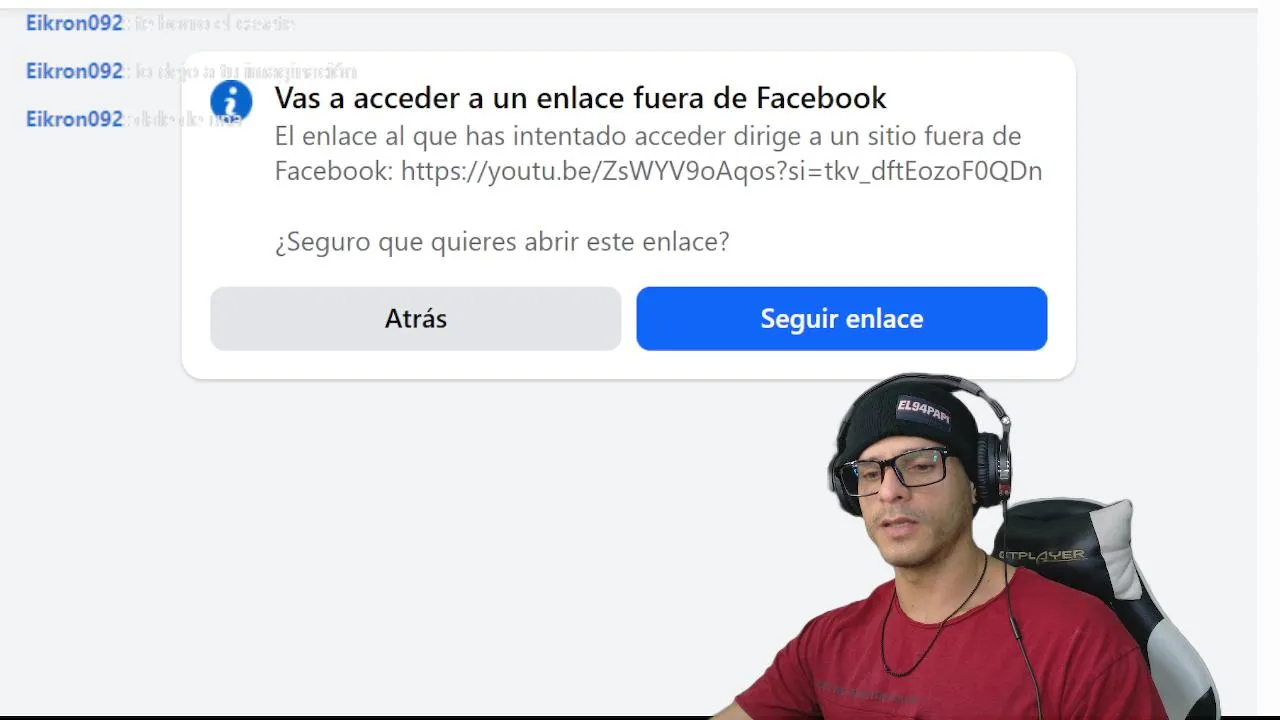Click the blurred message beside the first Eikron092
This screenshot has height=720, width=1280.
coord(214,23)
